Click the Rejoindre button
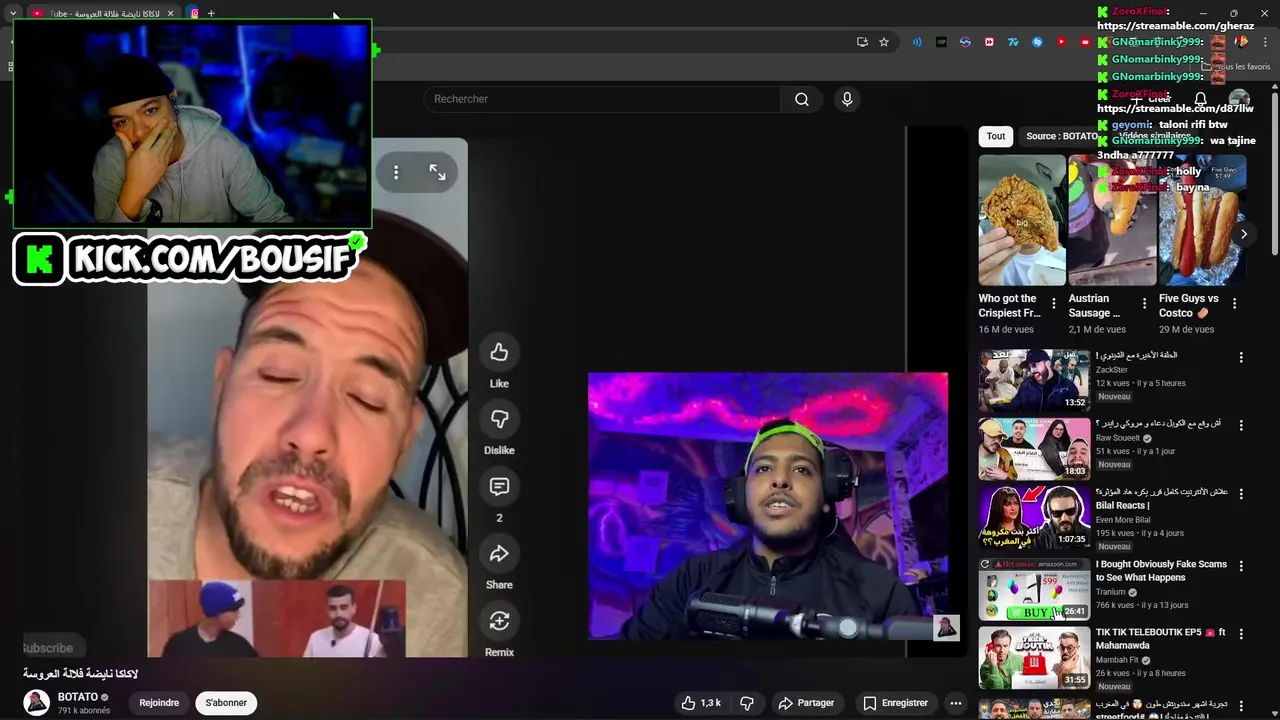Image resolution: width=1280 pixels, height=720 pixels. click(x=159, y=703)
